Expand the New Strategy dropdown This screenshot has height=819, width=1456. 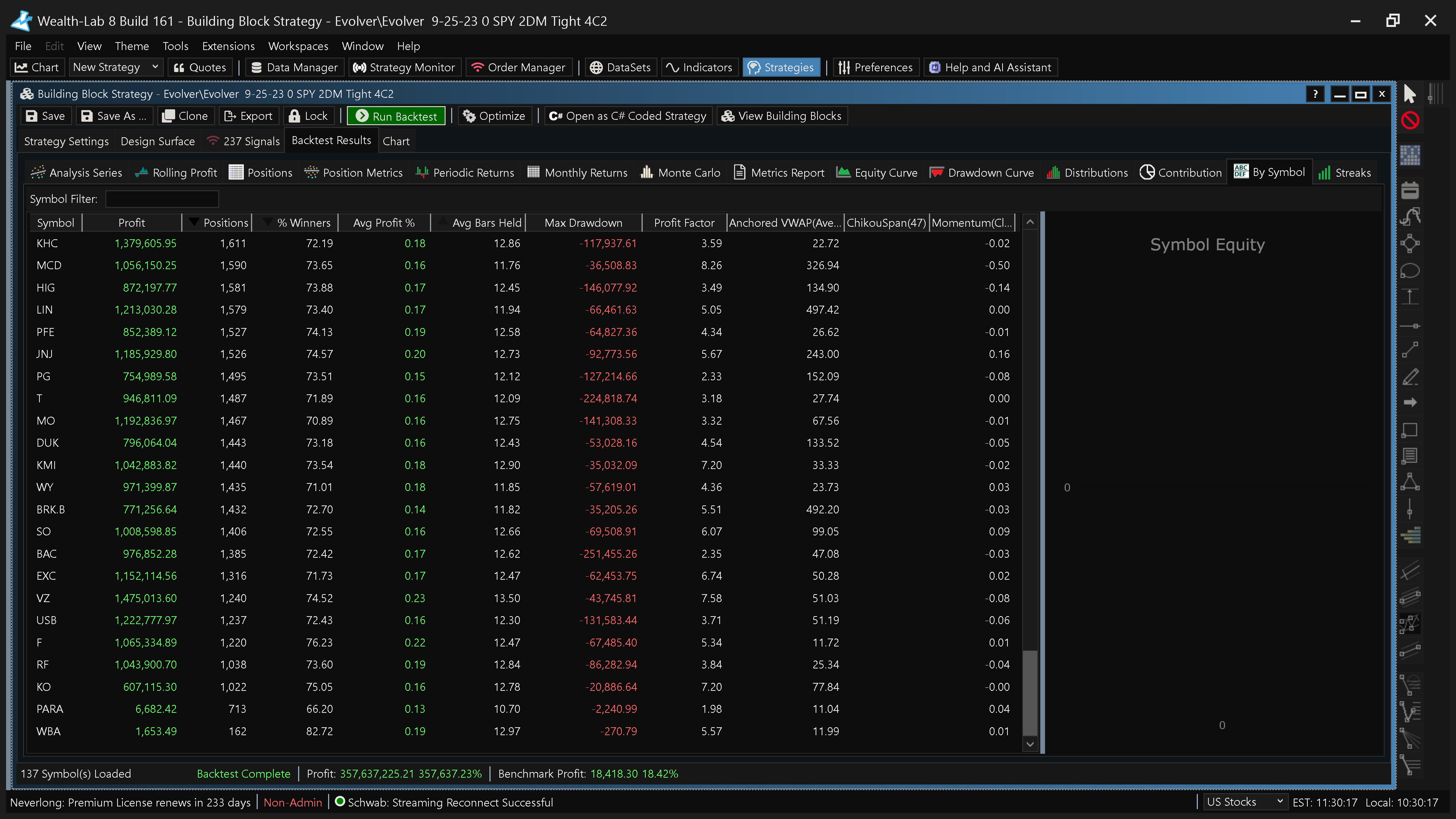(155, 67)
